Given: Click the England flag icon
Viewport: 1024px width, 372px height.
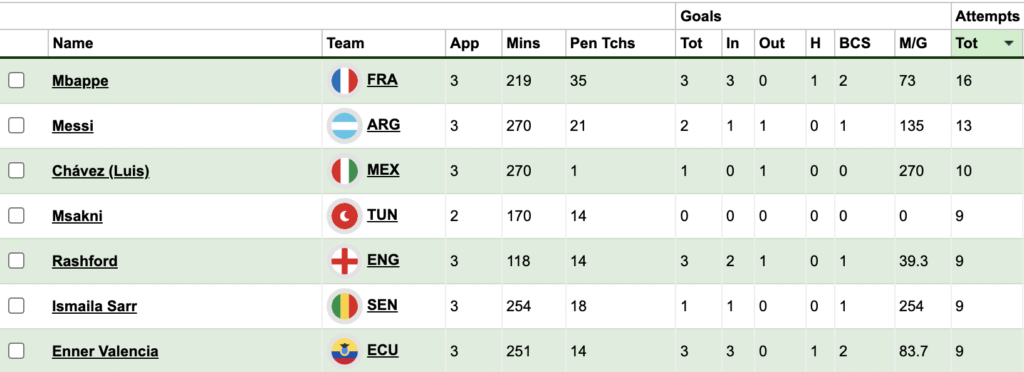Looking at the screenshot, I should coord(344,261).
